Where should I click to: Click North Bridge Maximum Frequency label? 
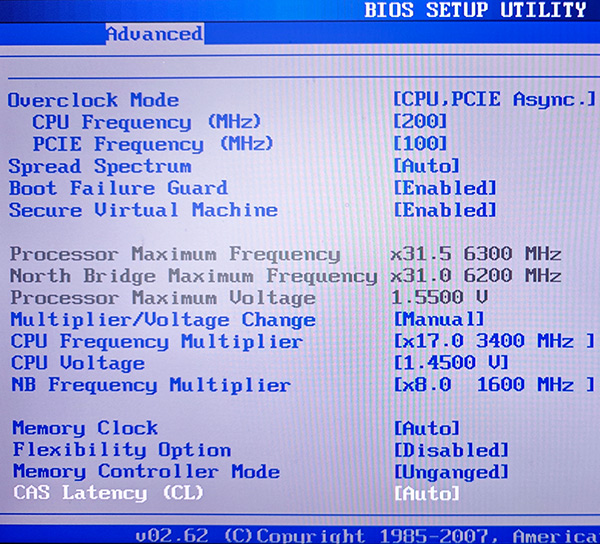(x=194, y=276)
